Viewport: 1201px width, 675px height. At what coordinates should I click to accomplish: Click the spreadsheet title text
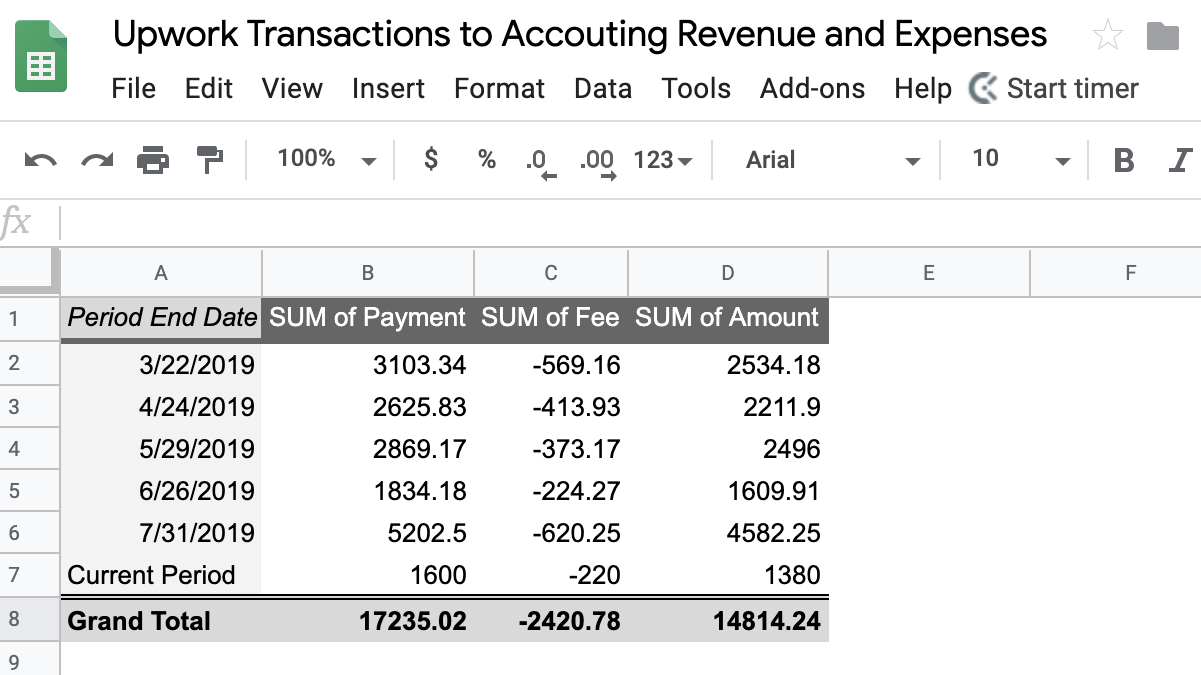[580, 34]
